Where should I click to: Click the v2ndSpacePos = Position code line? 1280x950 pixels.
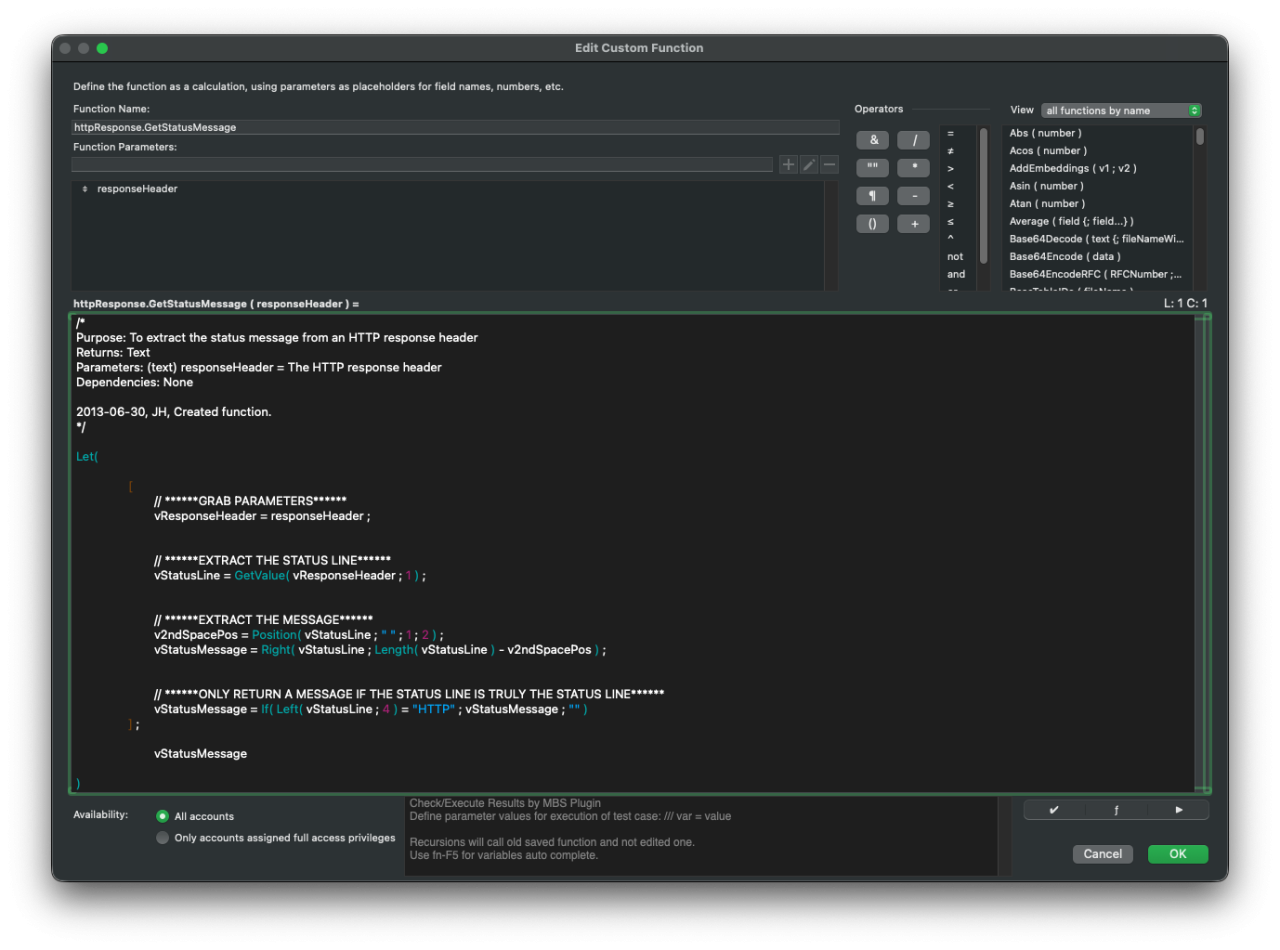pos(298,635)
